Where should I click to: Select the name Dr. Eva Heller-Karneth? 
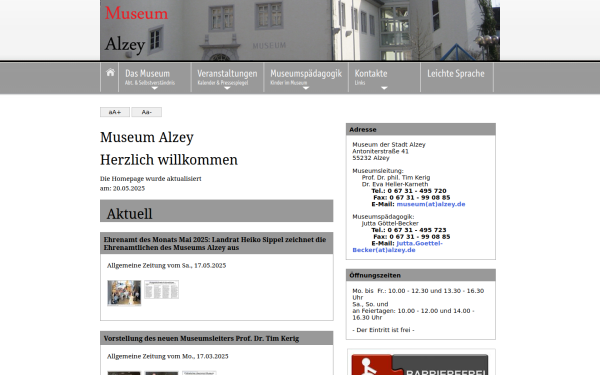tap(395, 184)
